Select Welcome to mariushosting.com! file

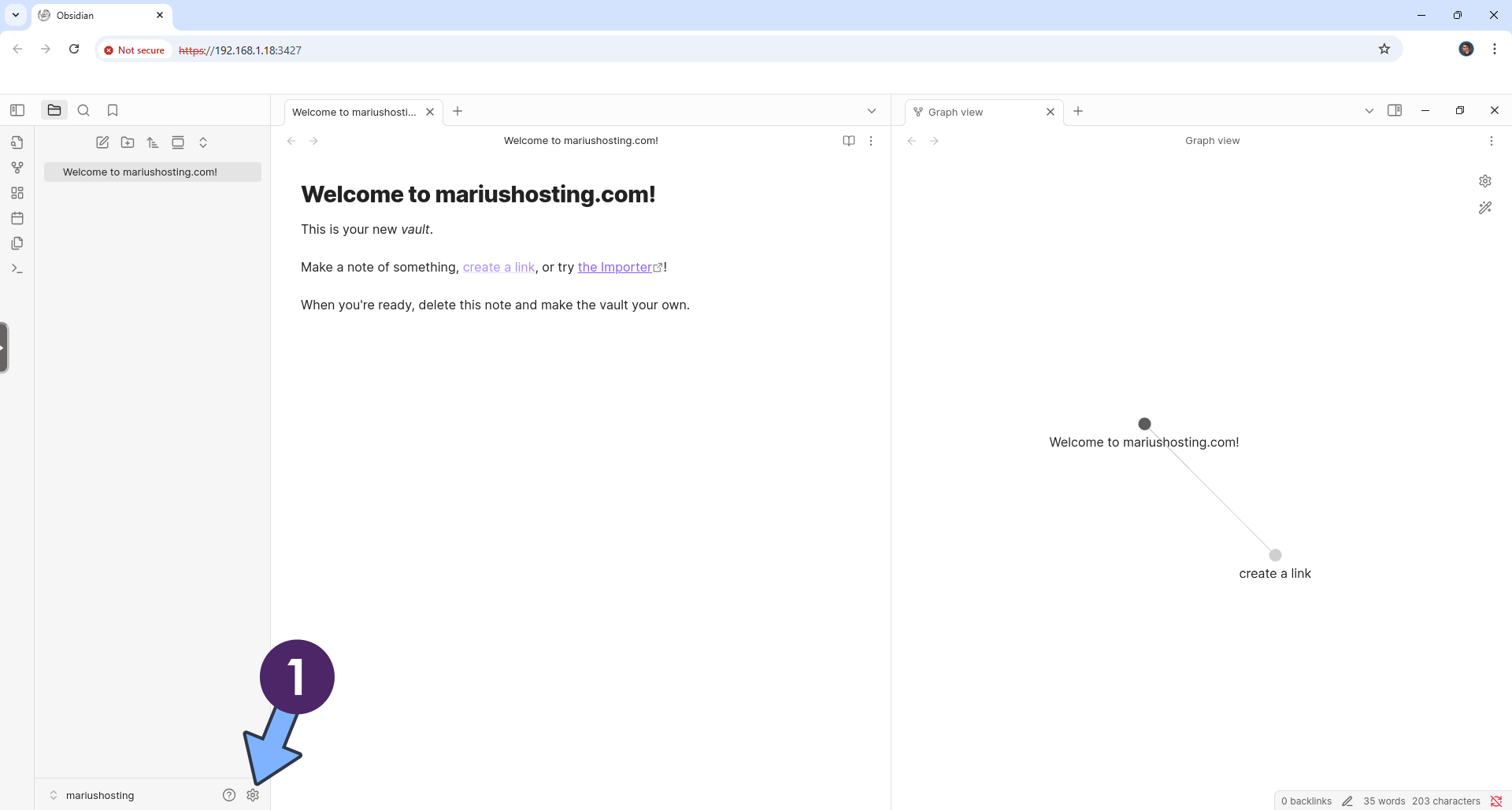(153, 172)
